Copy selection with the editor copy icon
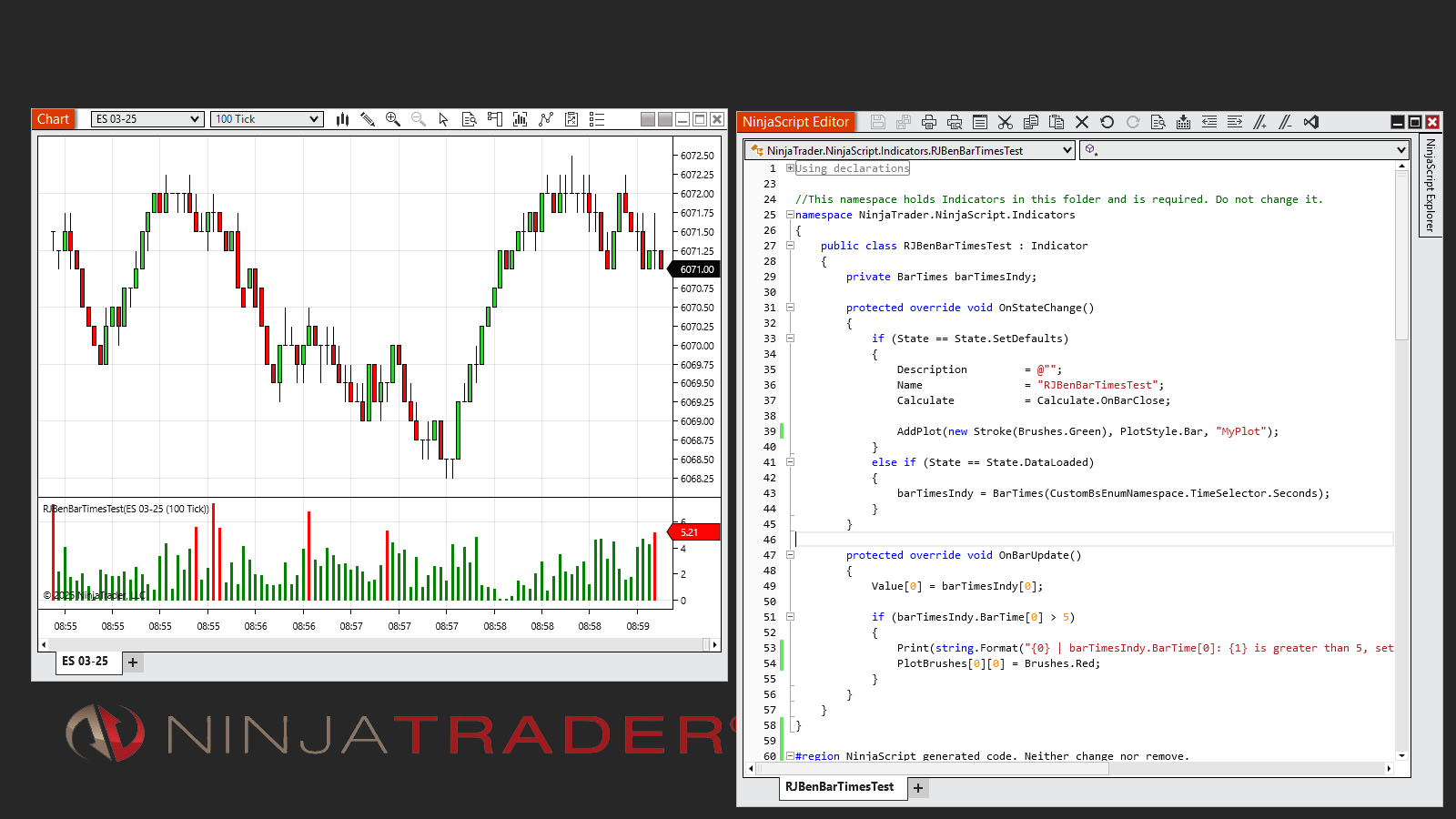1456x819 pixels. (x=1031, y=122)
